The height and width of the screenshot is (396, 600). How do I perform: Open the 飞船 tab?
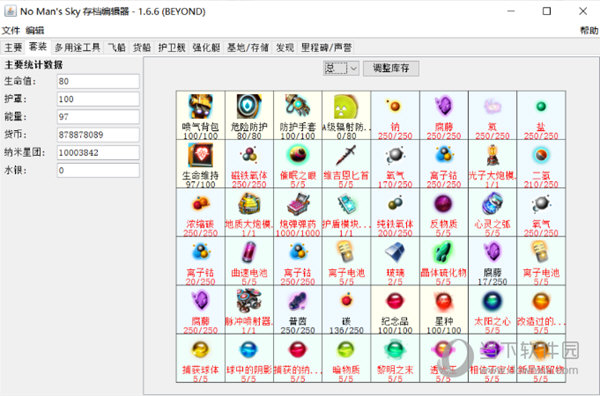point(116,47)
